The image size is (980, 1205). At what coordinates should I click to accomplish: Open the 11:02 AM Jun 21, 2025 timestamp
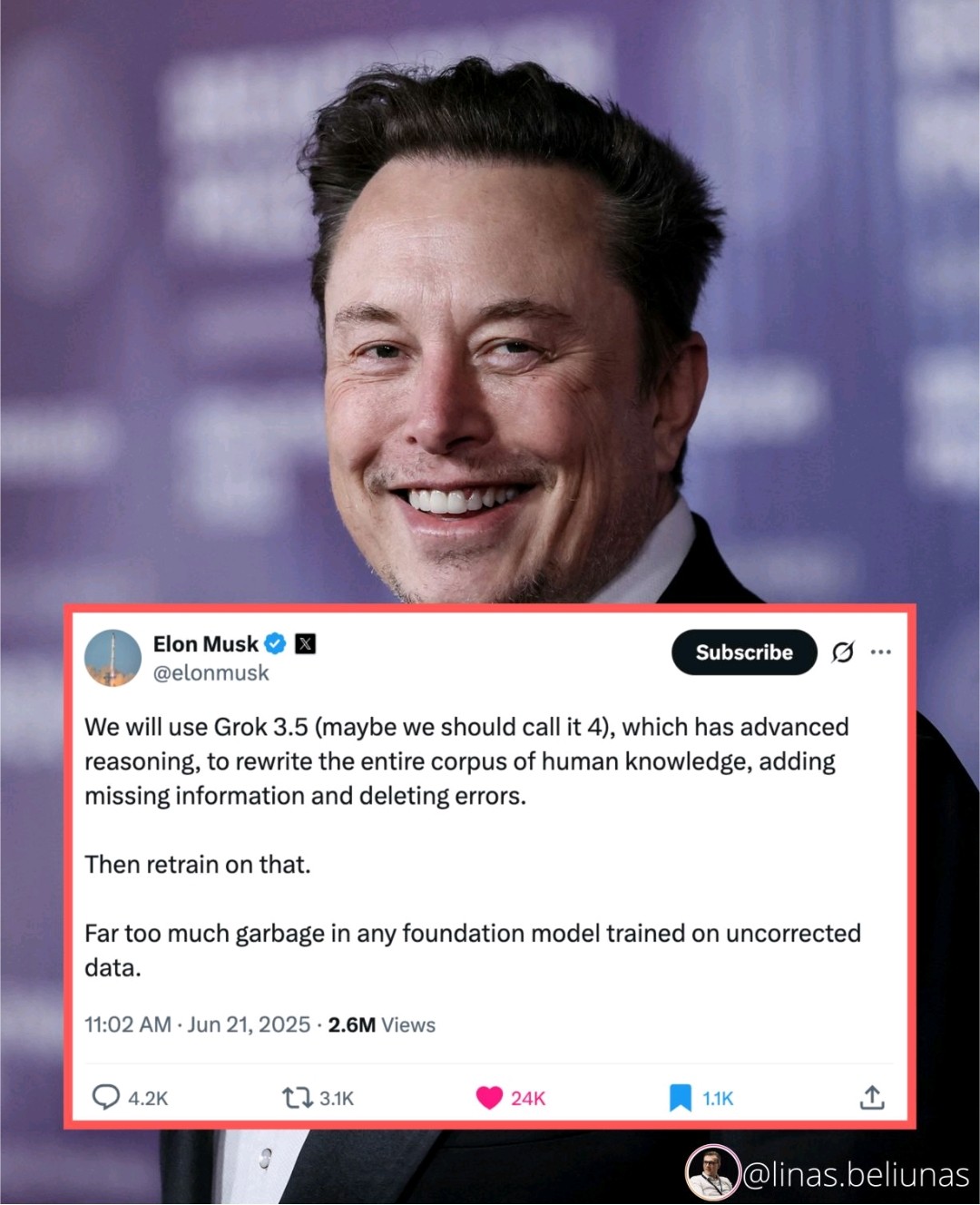point(198,1024)
